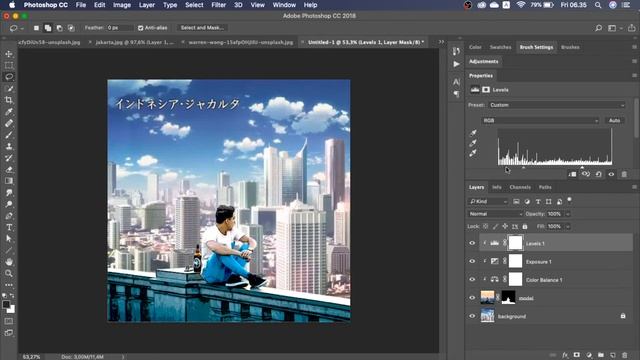Select the Gradient tool
Screen dimensions: 640x360
point(9,181)
